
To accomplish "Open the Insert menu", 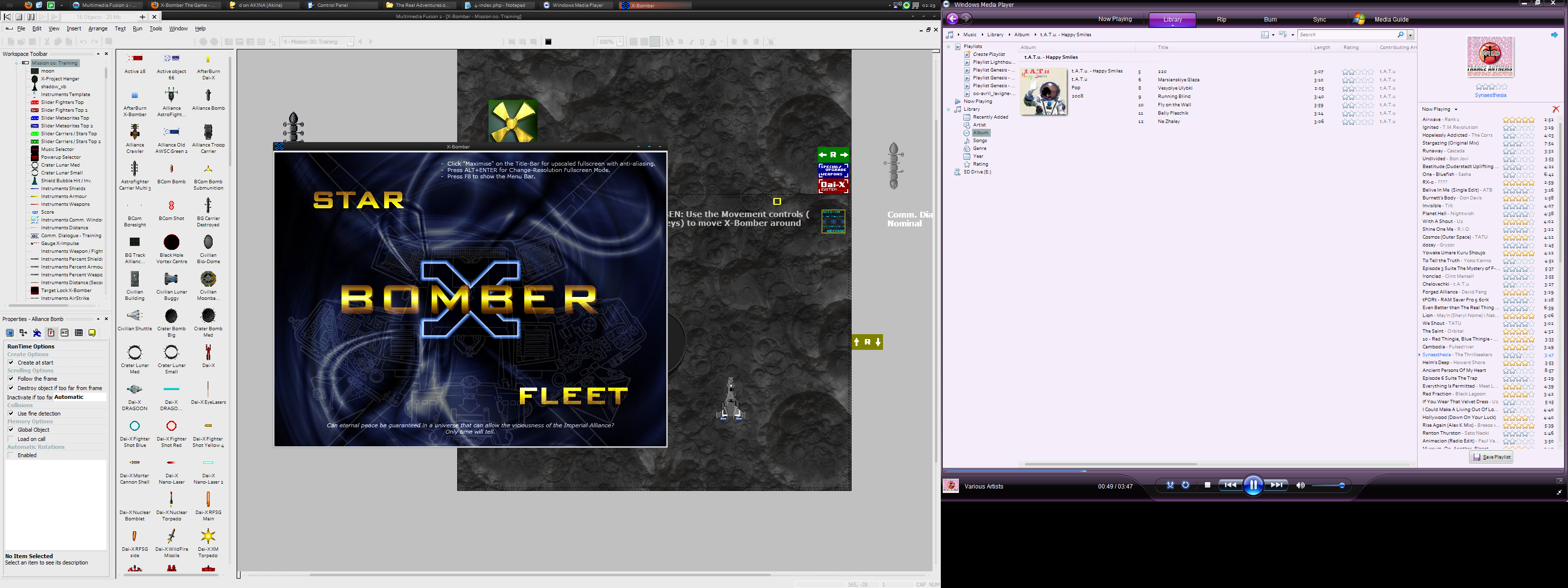I will (x=73, y=28).
